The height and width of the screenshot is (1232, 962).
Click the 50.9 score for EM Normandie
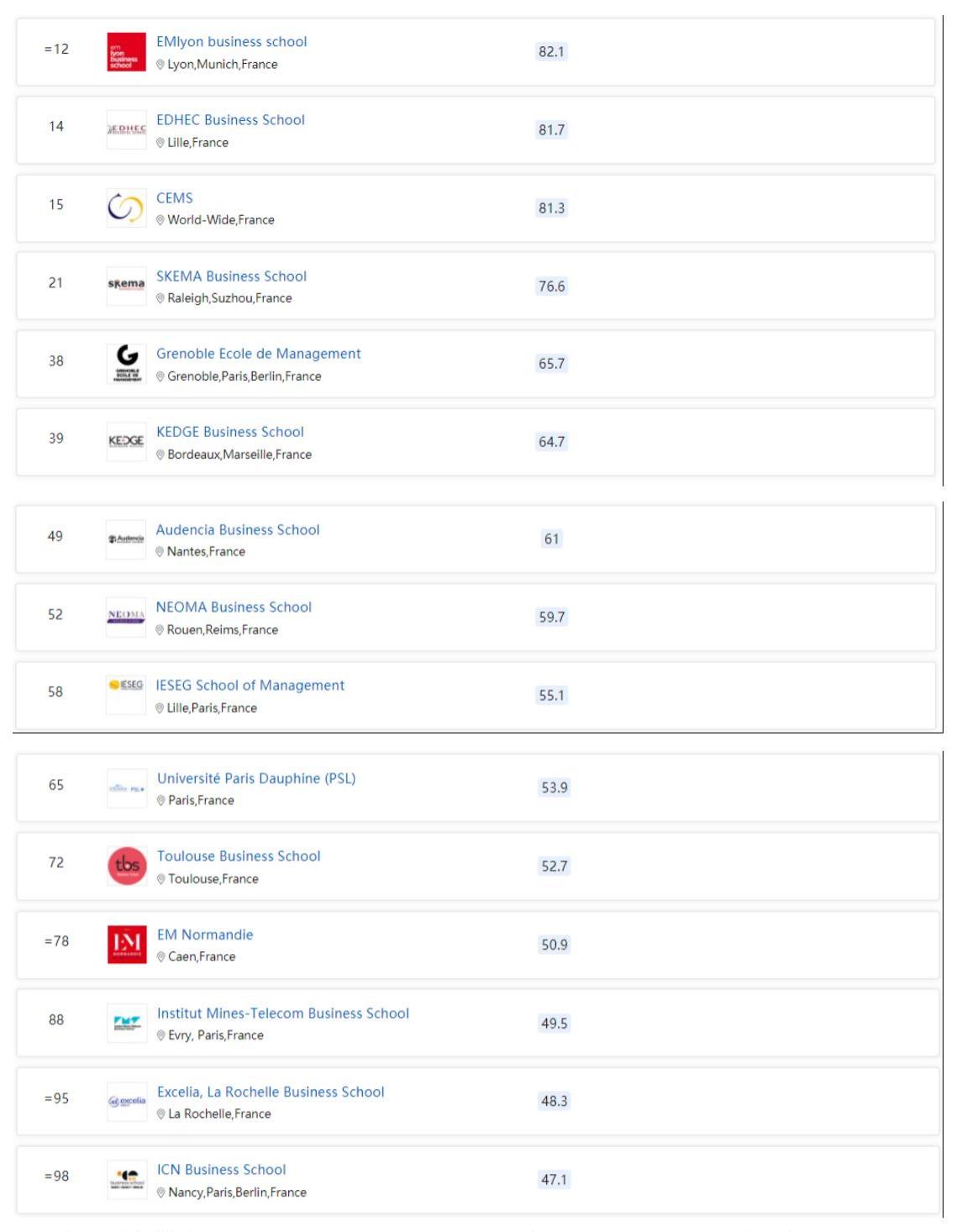click(555, 945)
